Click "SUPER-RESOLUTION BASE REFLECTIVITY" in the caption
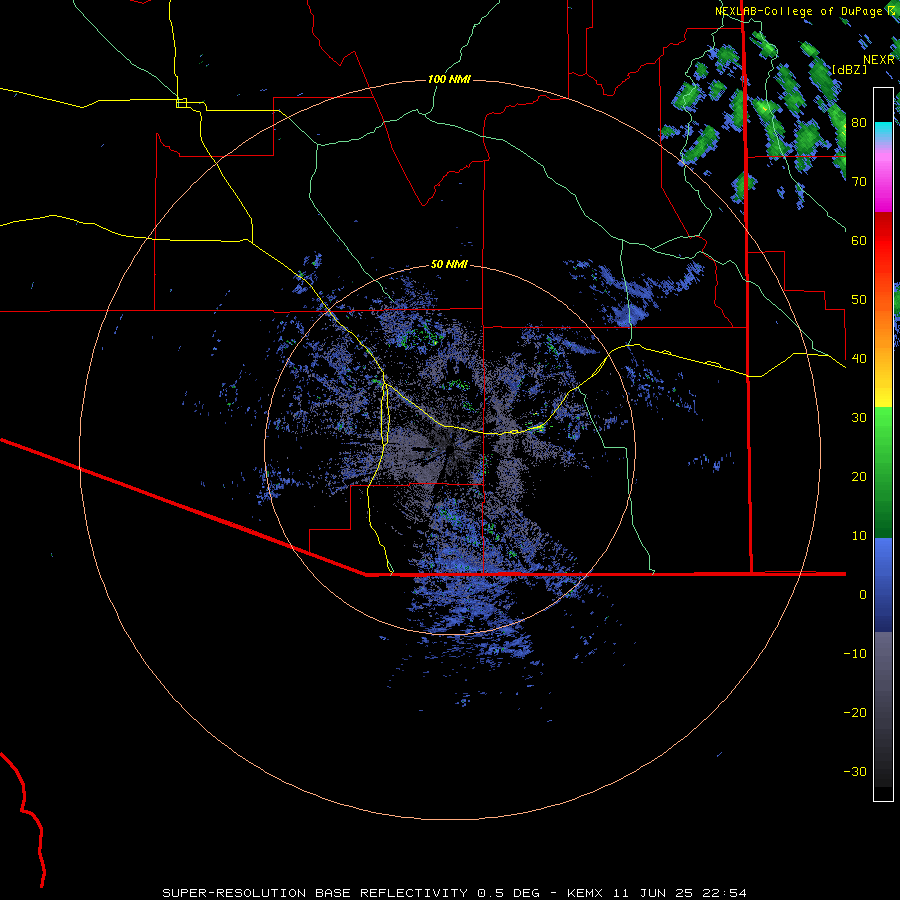This screenshot has width=900, height=900. pos(315,893)
